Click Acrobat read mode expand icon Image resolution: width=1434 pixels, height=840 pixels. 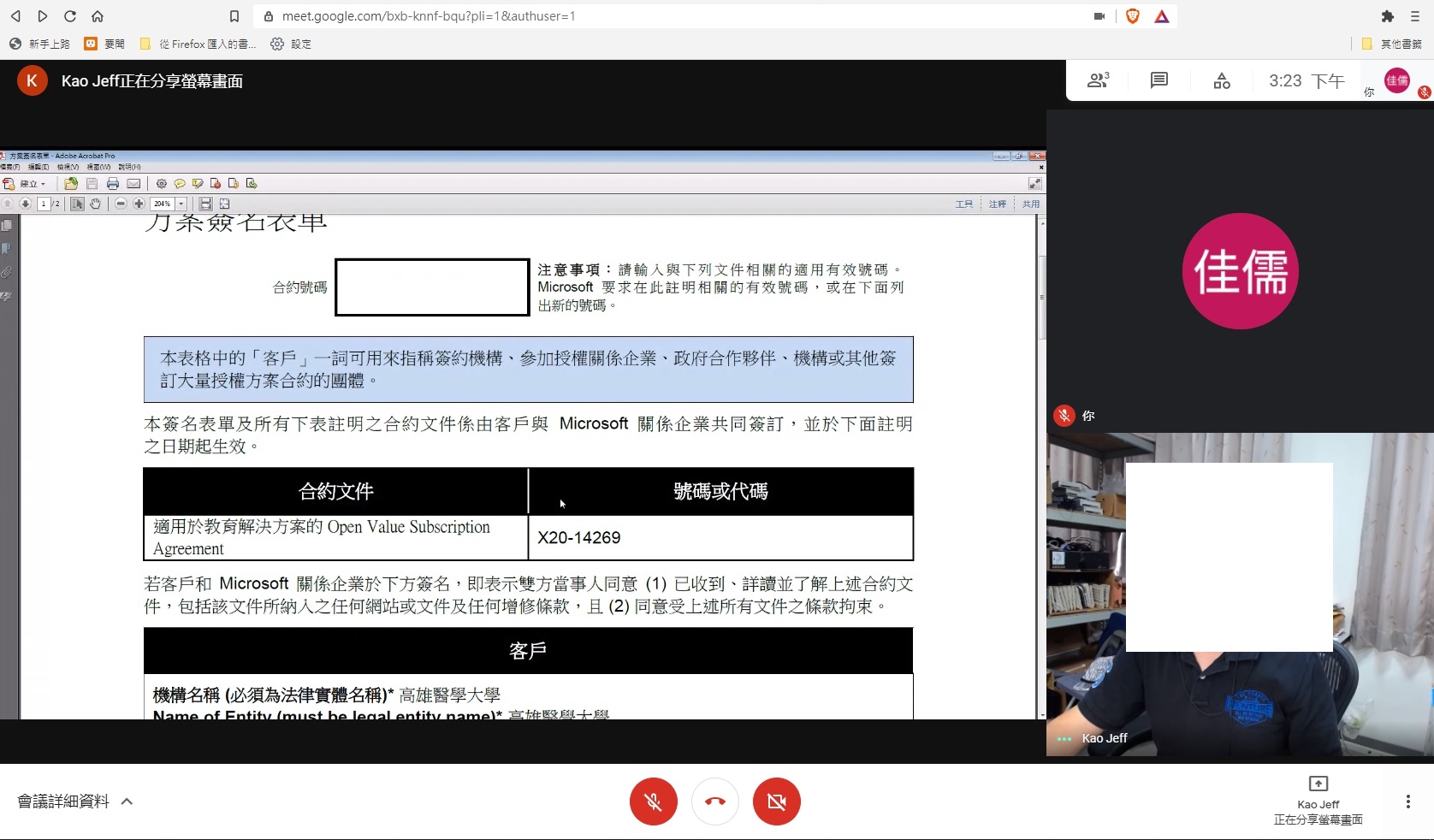click(x=1034, y=183)
